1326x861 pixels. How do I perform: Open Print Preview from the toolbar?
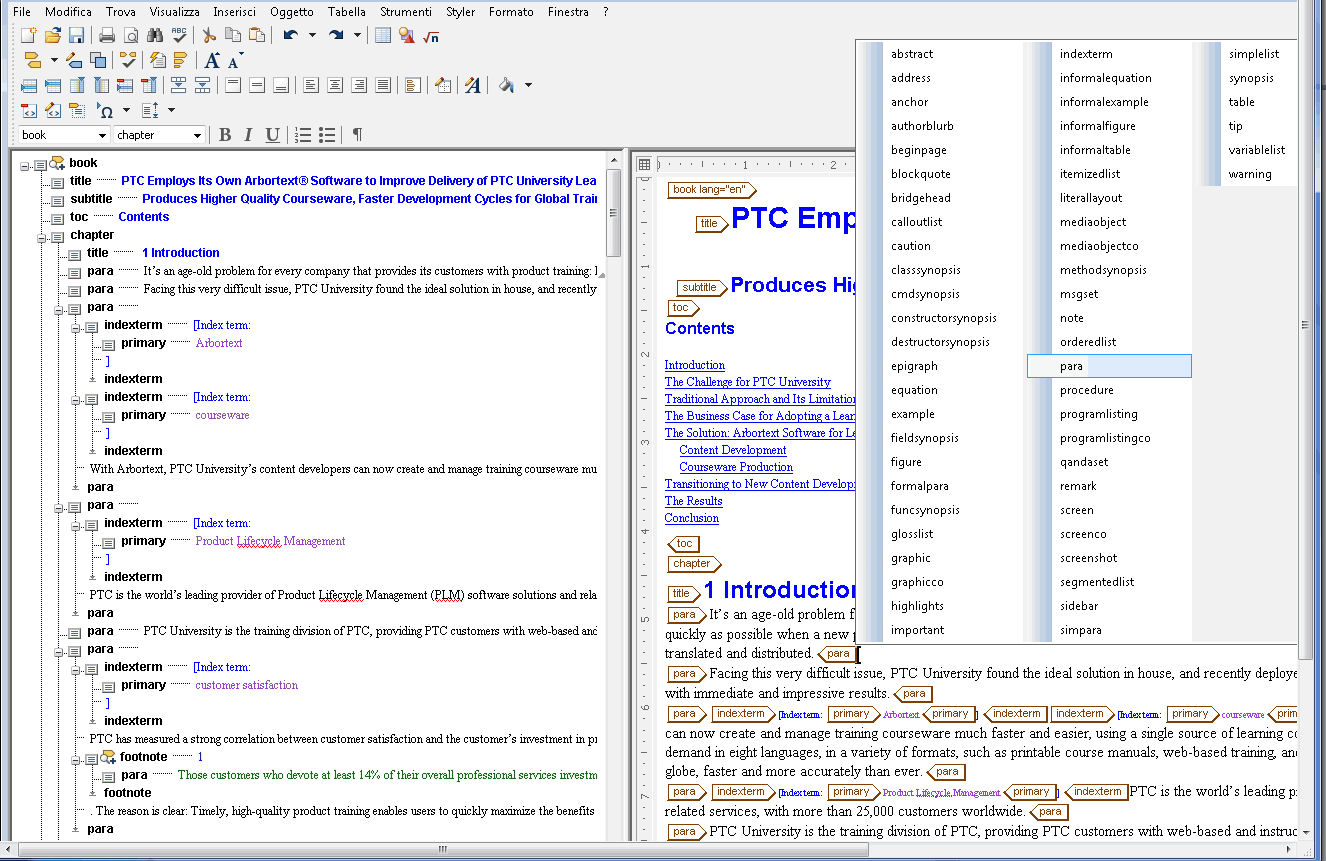(x=131, y=36)
